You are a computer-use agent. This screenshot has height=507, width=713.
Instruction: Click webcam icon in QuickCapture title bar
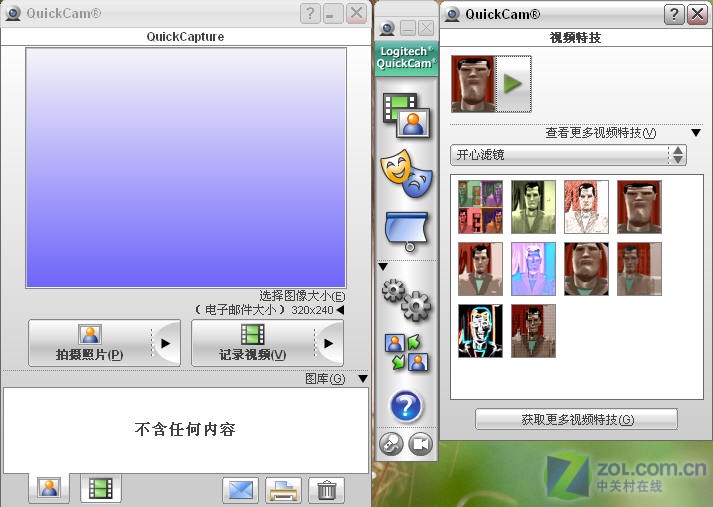point(13,14)
